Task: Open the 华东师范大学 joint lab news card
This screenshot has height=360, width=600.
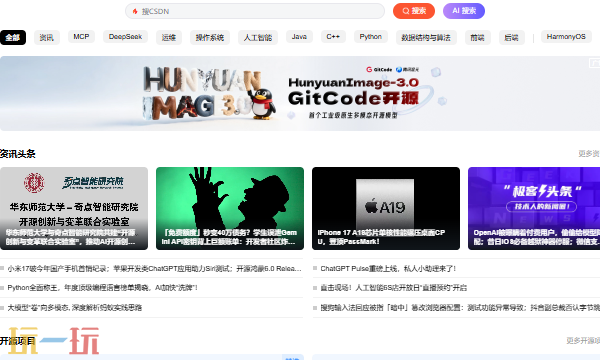Action: (74, 209)
